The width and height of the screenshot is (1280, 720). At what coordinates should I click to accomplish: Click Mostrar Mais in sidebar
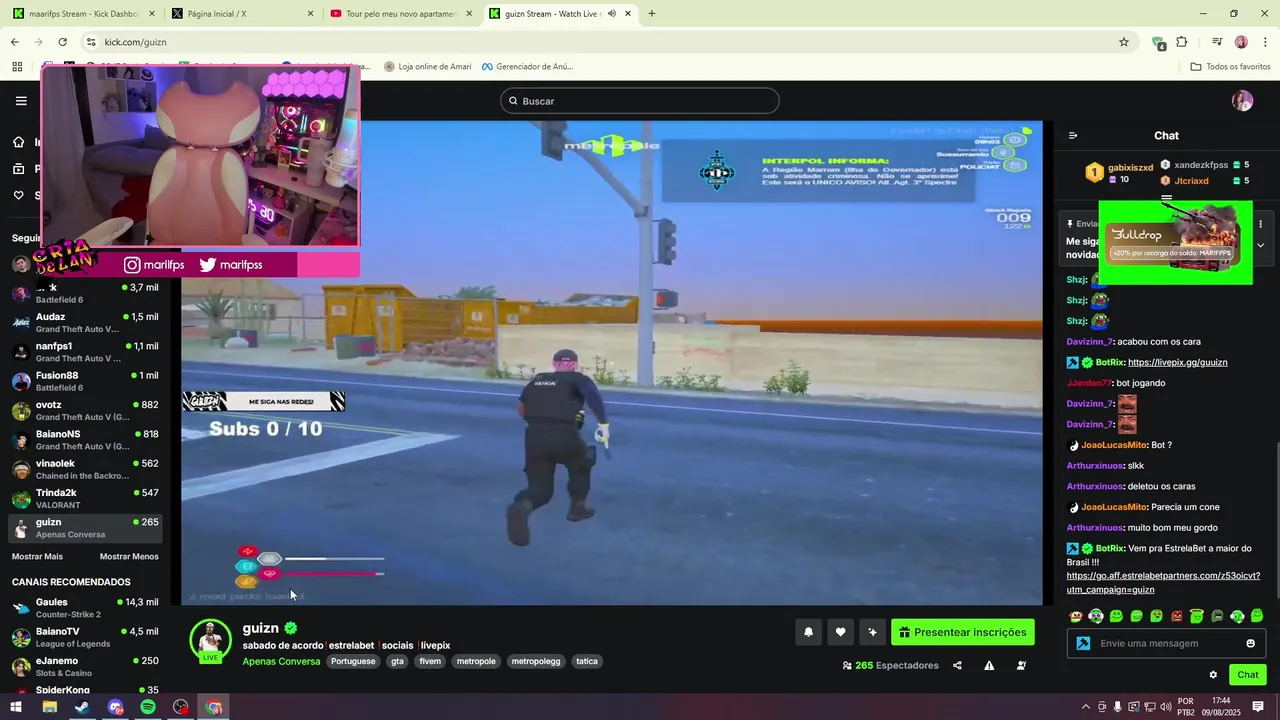(37, 557)
